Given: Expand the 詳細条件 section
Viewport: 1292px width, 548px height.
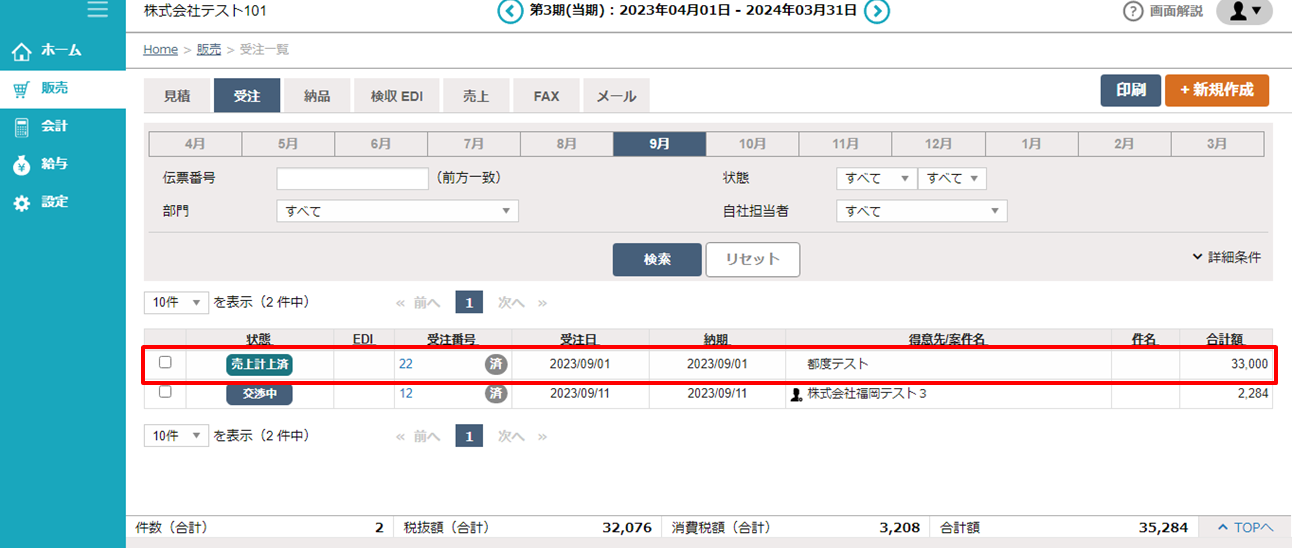Looking at the screenshot, I should [1226, 257].
